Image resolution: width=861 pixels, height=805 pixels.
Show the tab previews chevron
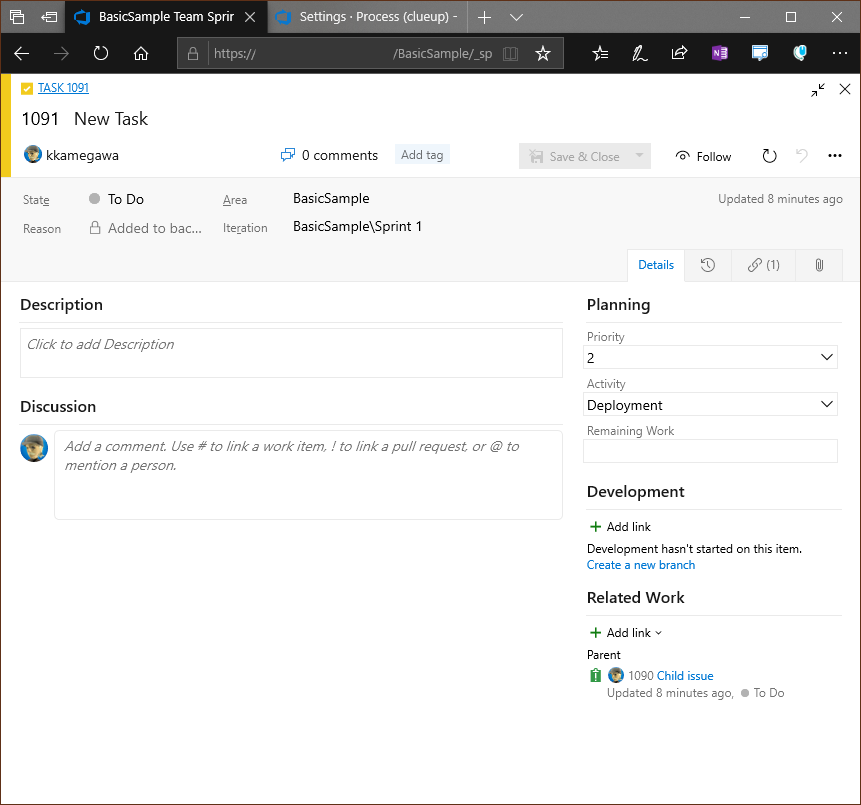[516, 17]
